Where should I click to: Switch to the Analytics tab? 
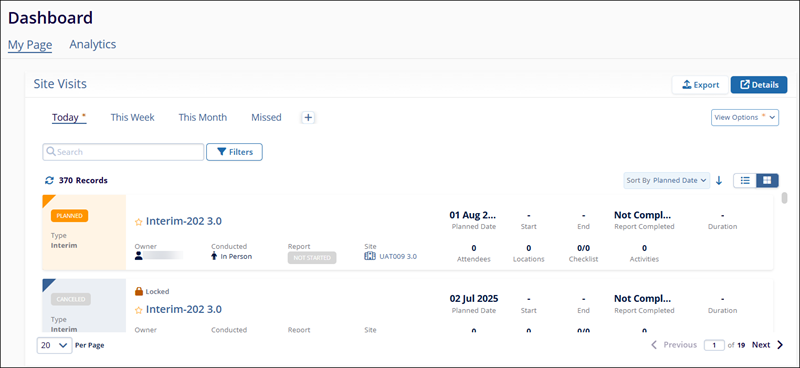tap(93, 44)
